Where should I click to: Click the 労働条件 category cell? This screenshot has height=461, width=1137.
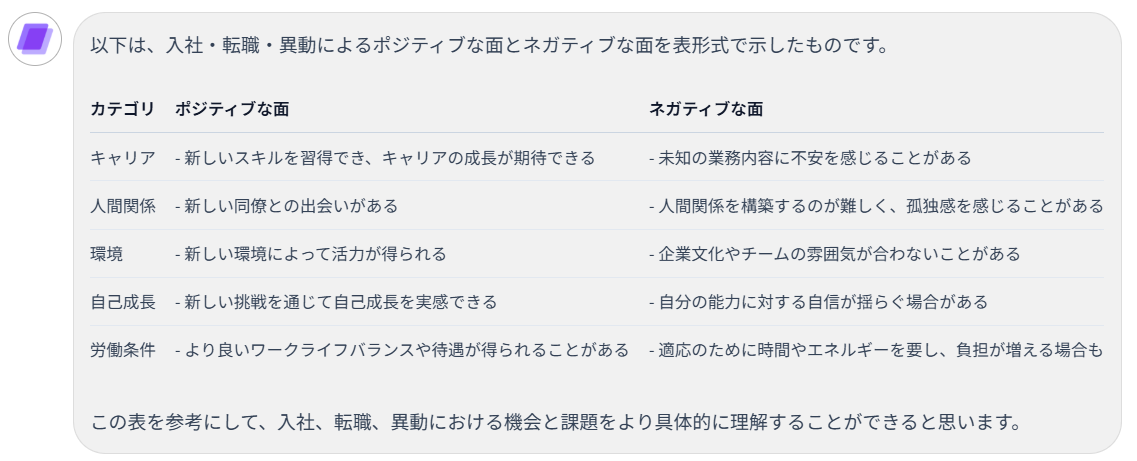coord(123,350)
